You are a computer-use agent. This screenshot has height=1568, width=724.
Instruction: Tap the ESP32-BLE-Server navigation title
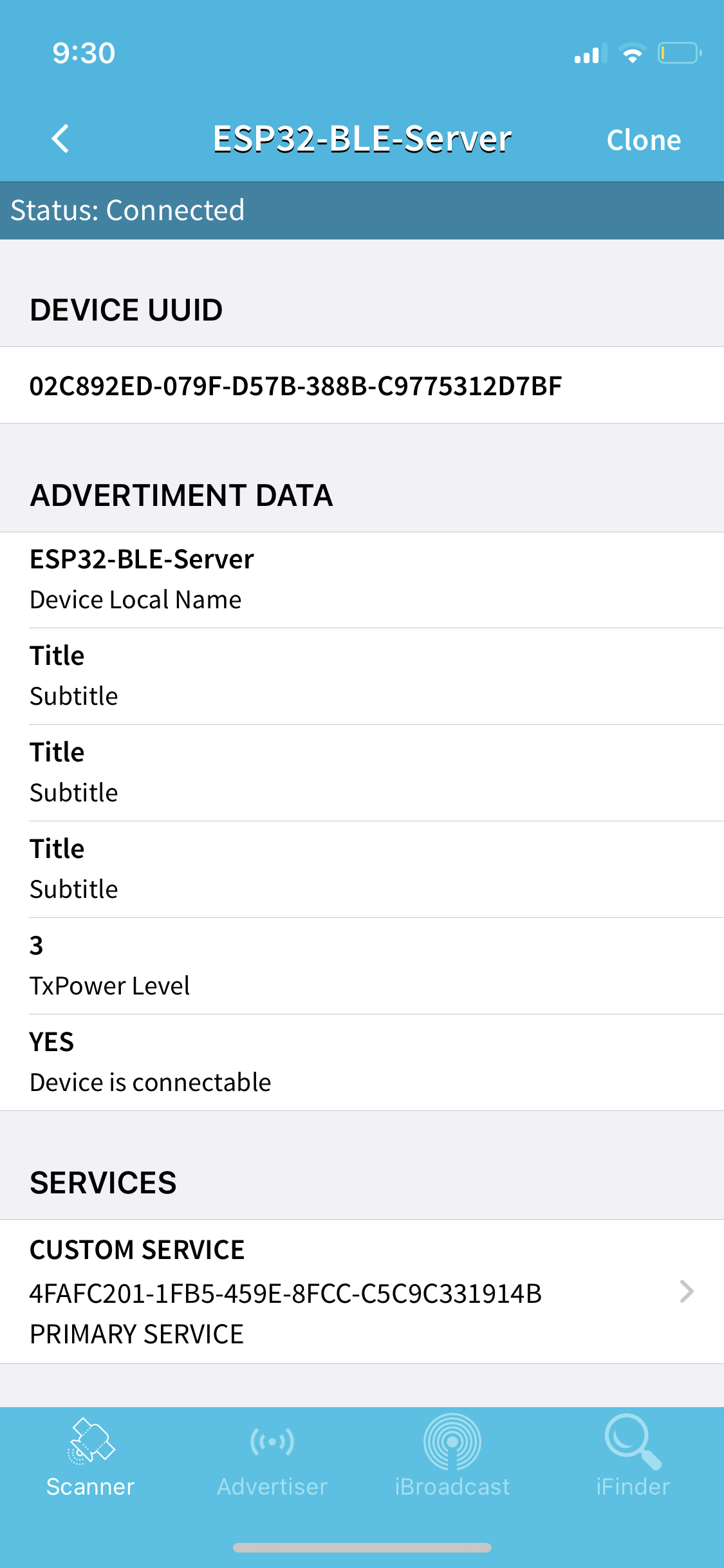[x=362, y=139]
